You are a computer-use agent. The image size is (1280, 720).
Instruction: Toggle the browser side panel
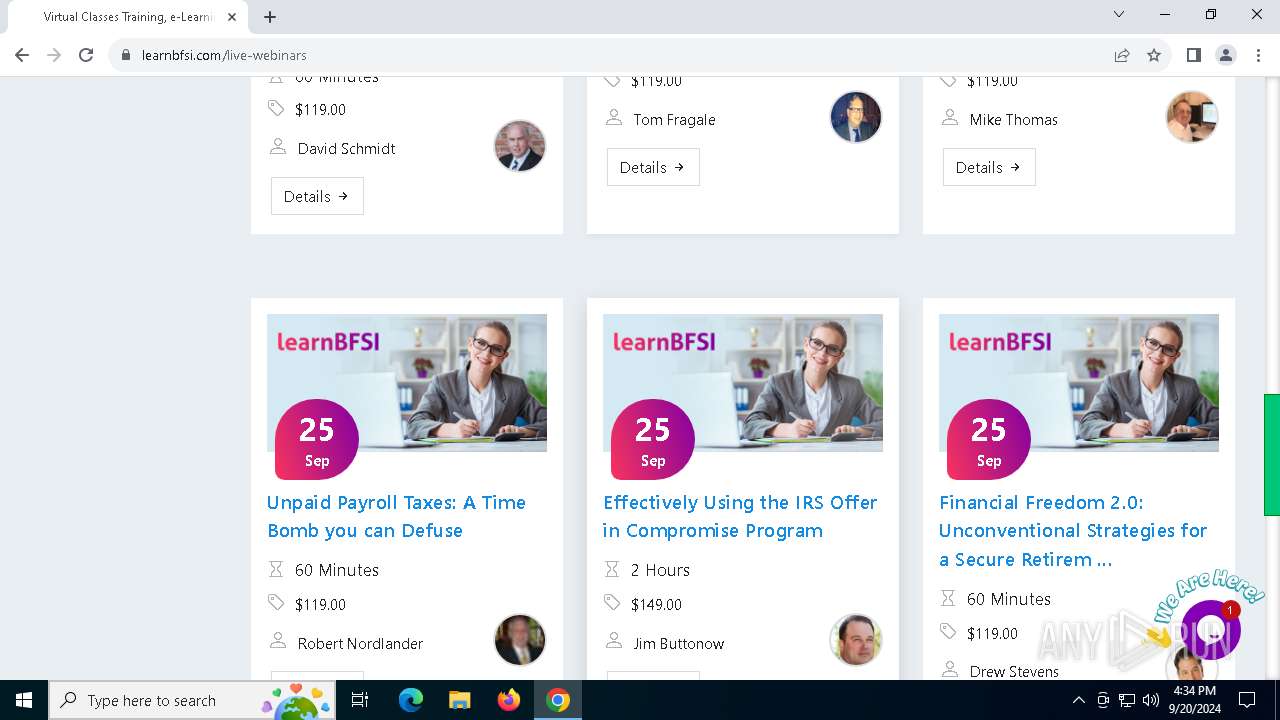[x=1193, y=55]
